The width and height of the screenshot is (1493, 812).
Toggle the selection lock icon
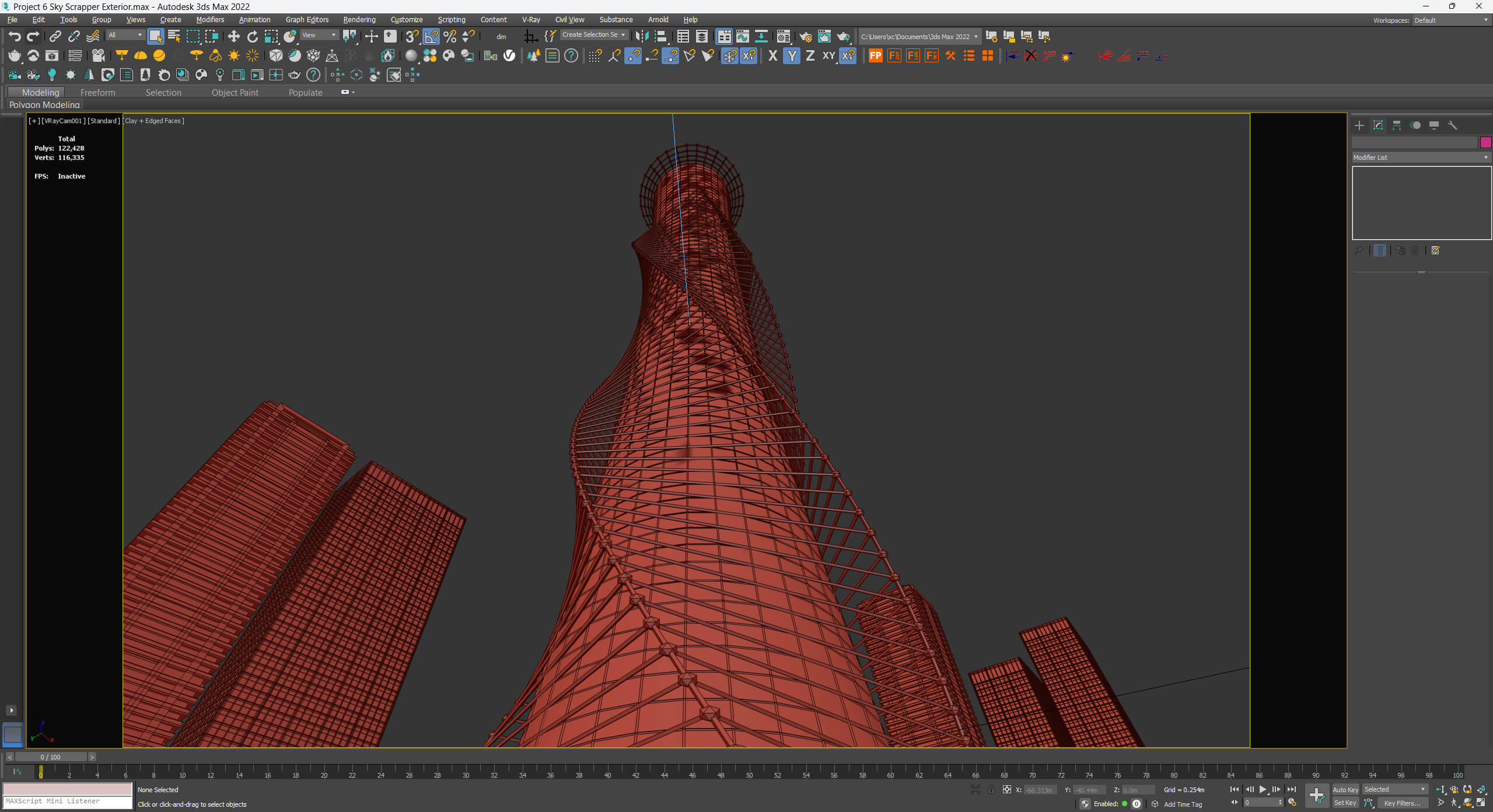coord(991,790)
